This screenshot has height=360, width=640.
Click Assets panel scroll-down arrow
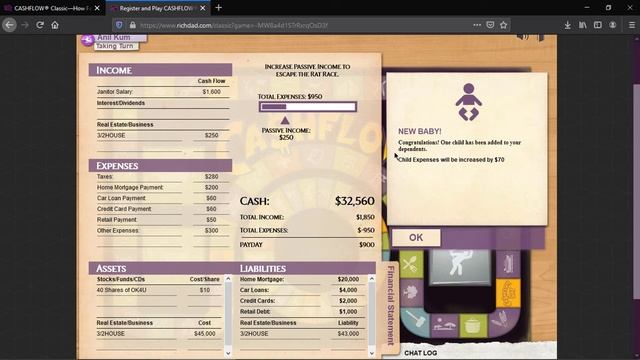pyautogui.click(x=228, y=353)
